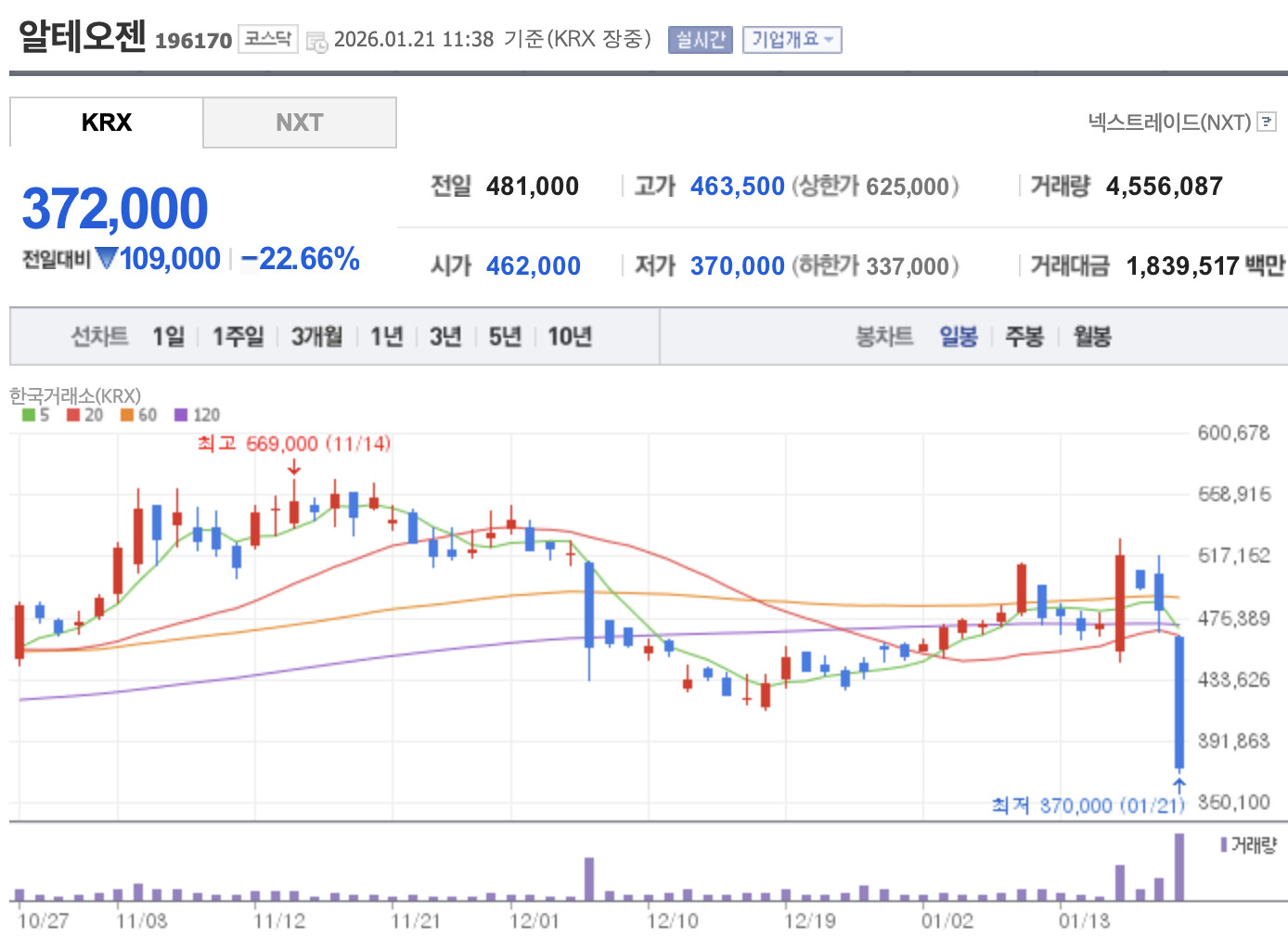Click the opening price 462,000
1288x943 pixels.
[x=534, y=266]
